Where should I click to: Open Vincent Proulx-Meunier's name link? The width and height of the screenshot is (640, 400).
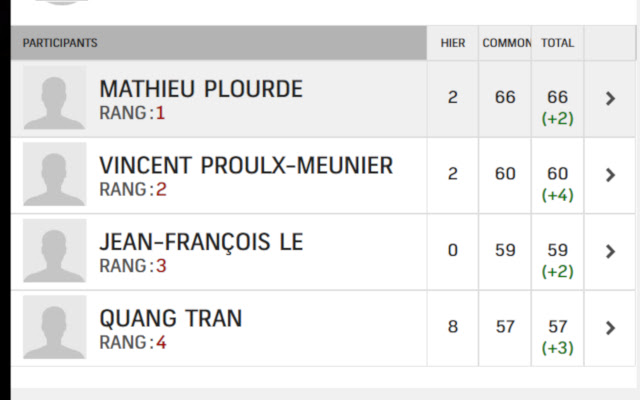tap(246, 166)
